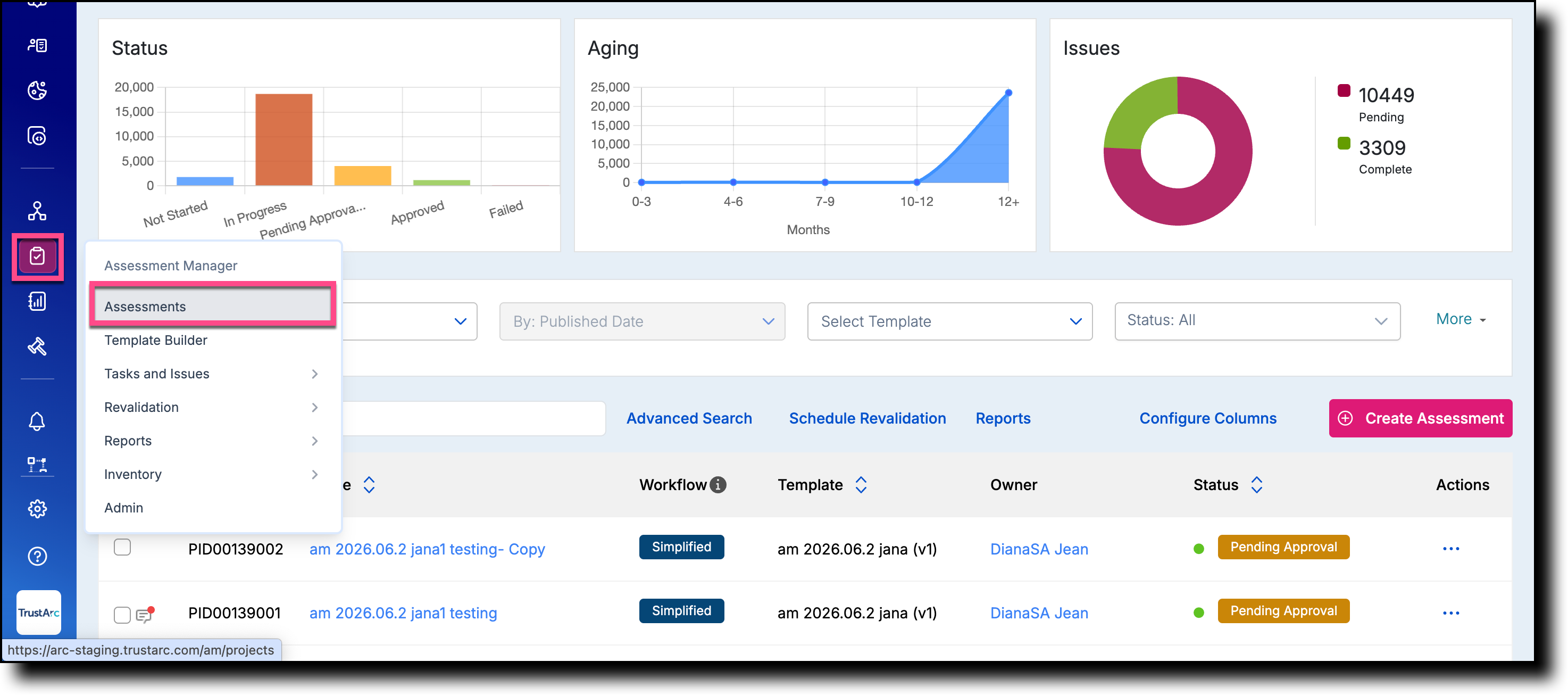Sort by the Template column arrows
This screenshot has width=1568, height=695.
click(x=861, y=485)
